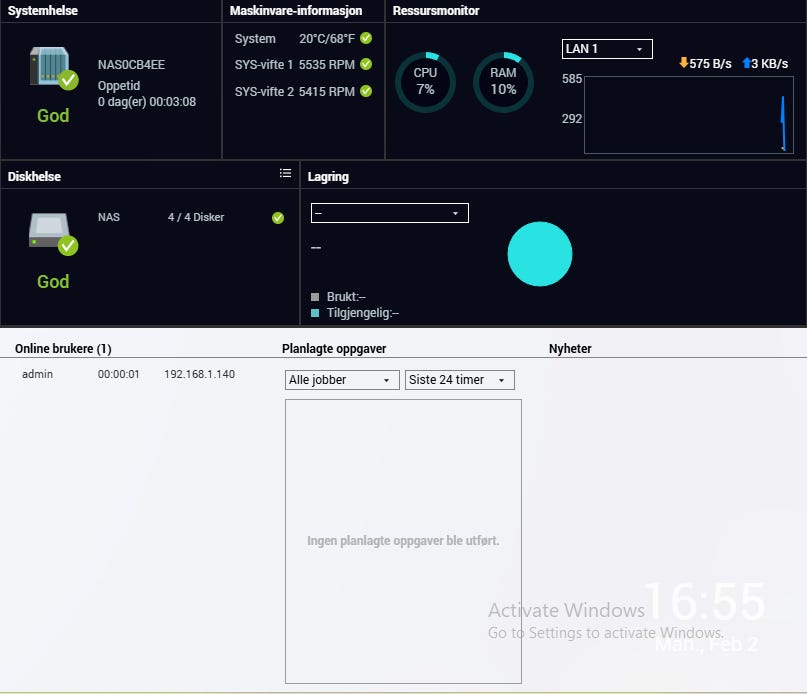Screen dimensions: 807x694
Task: Click the Ressursmonitor panel title
Action: click(436, 11)
